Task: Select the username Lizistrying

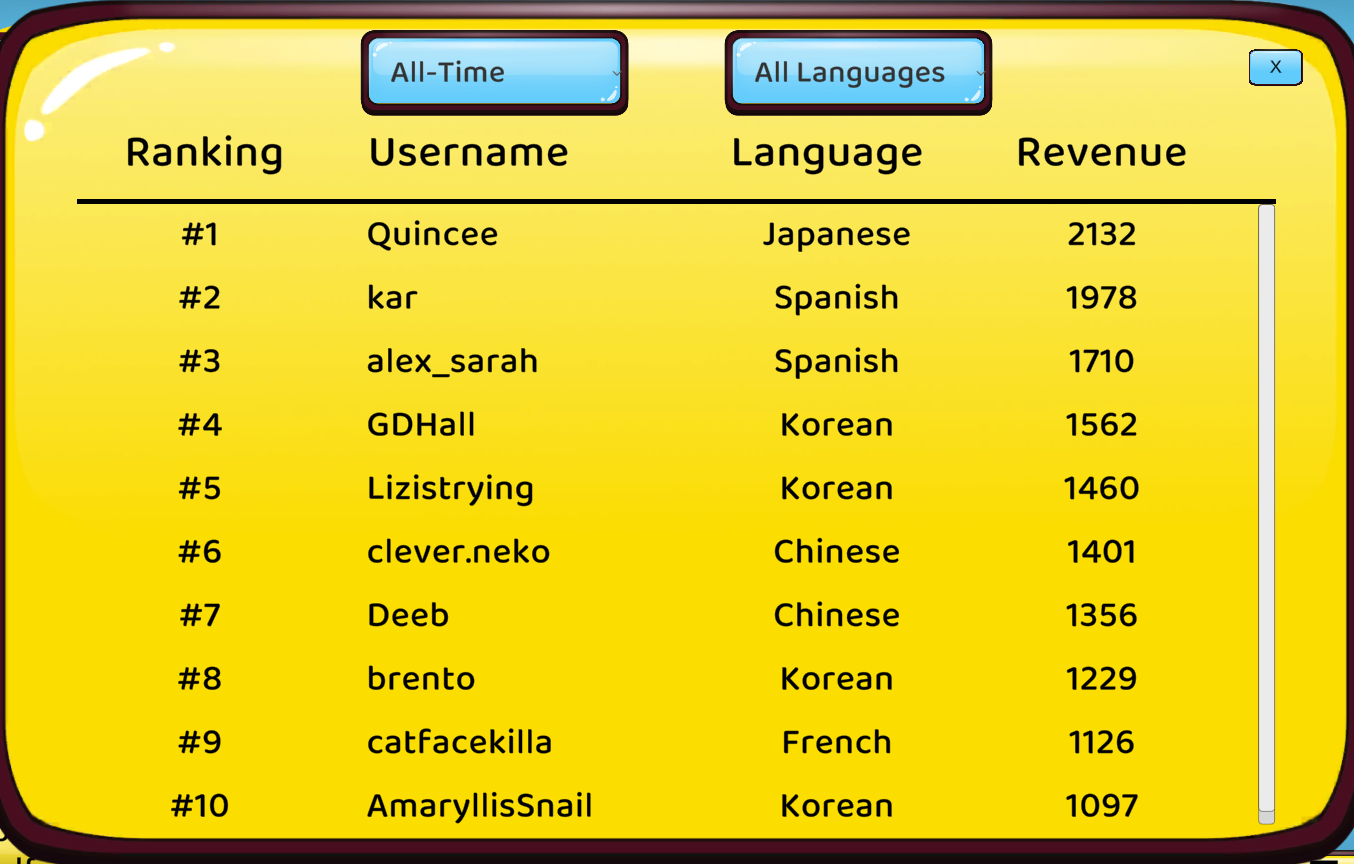Action: 450,490
